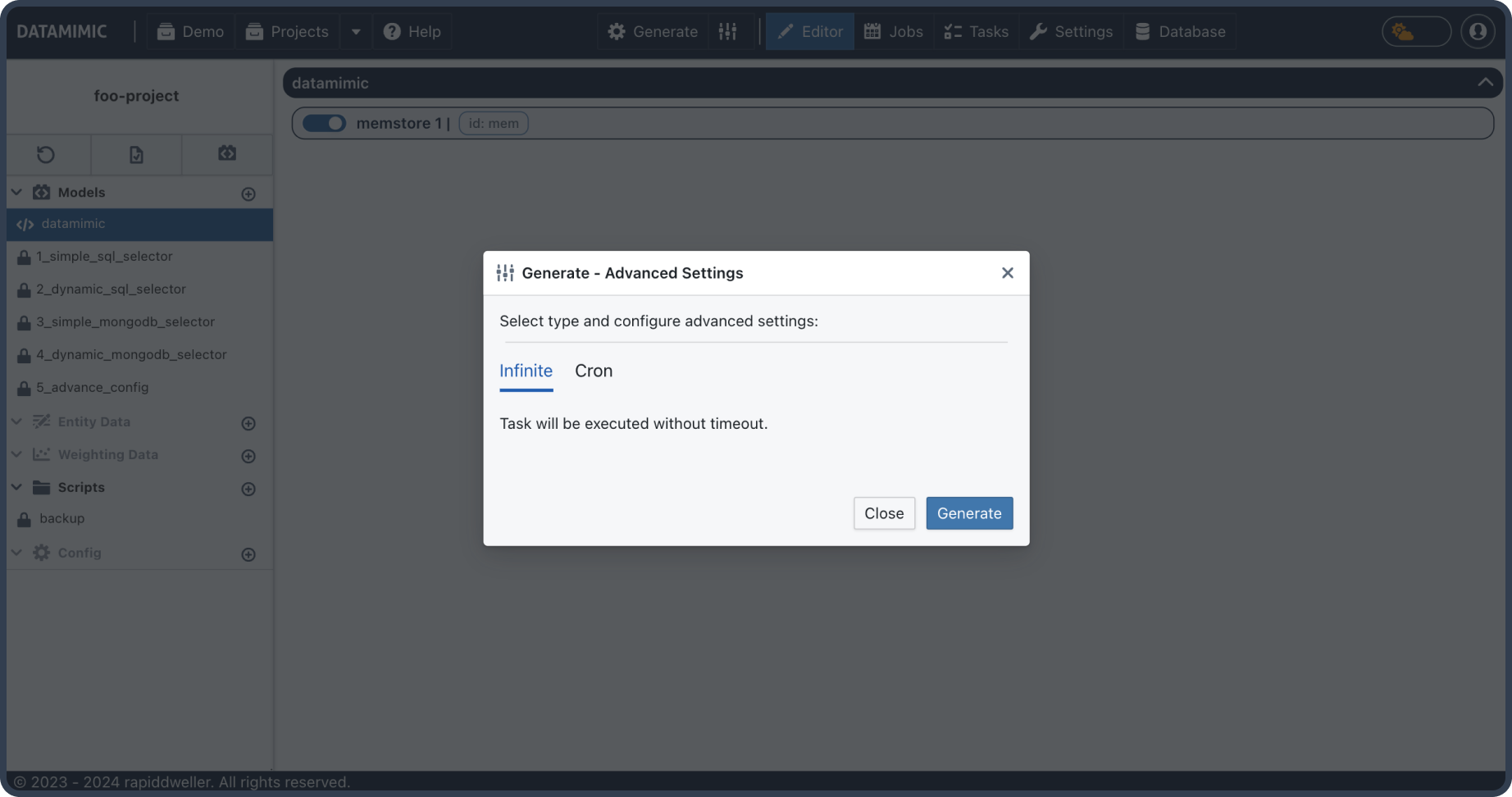Screen dimensions: 1512x797
Task: Dismiss the Advanced Settings dialog with X
Action: point(1008,273)
